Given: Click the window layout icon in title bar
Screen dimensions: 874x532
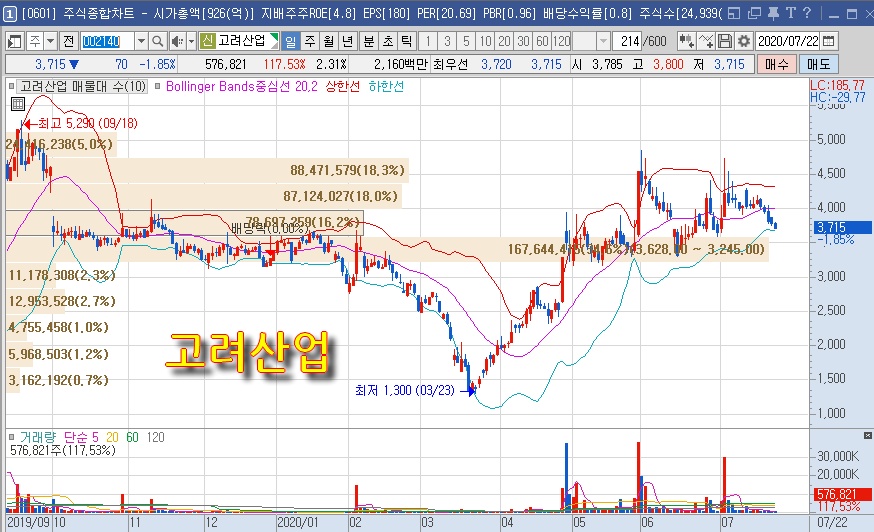Looking at the screenshot, I should tap(734, 13).
